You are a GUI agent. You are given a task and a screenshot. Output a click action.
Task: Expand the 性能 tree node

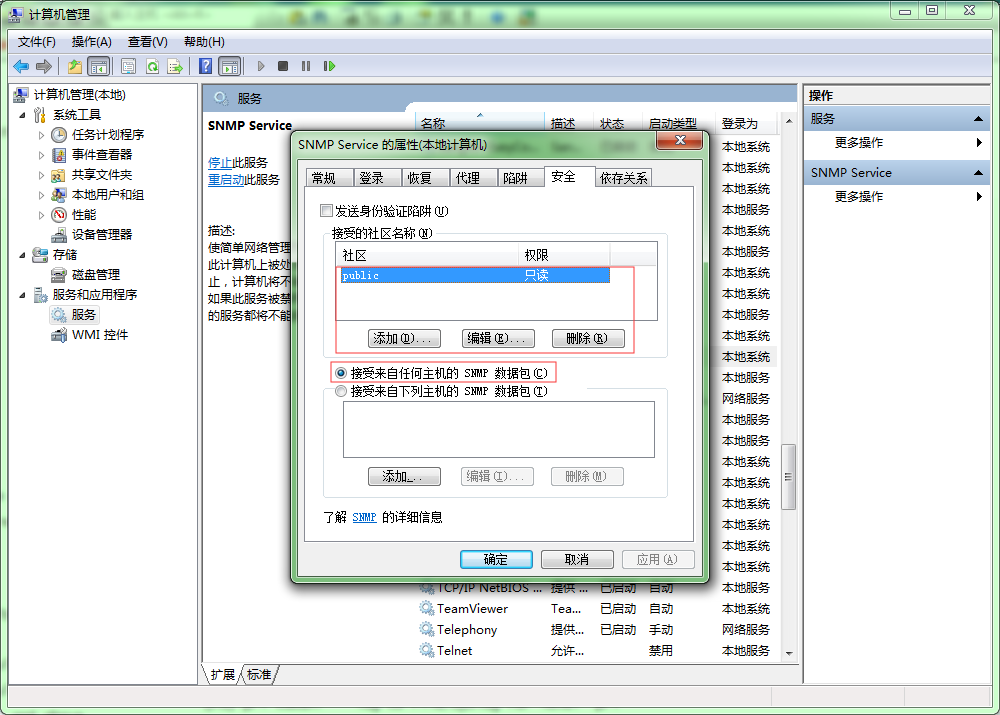click(x=41, y=215)
